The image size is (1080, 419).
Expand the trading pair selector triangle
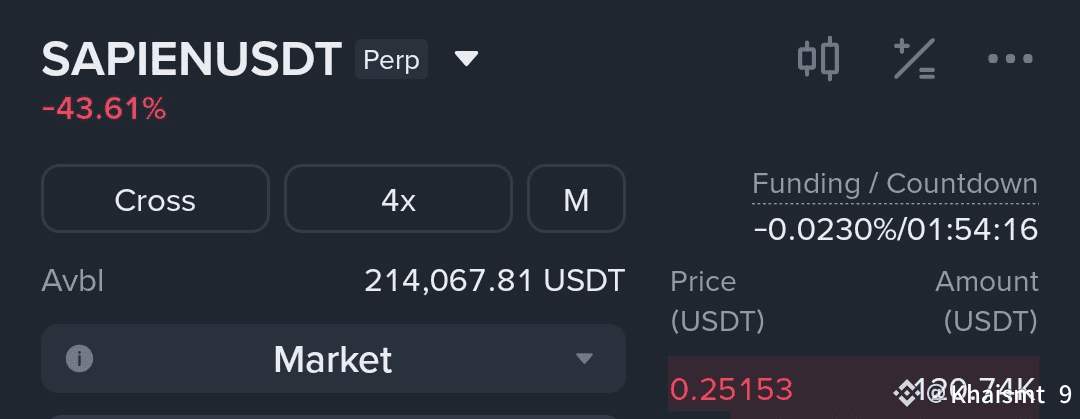466,59
